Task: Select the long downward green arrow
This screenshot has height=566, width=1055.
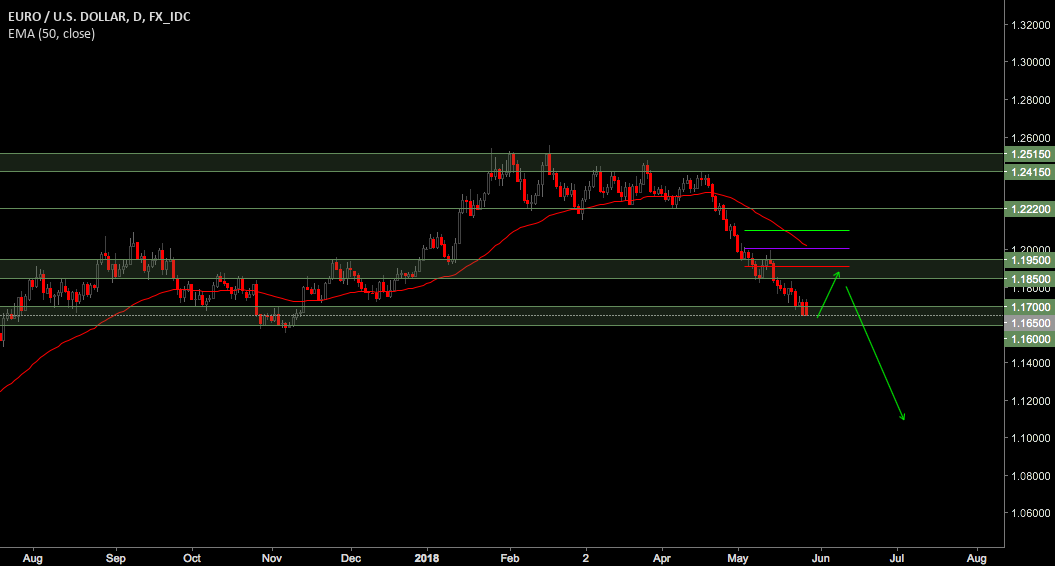Action: 875,354
